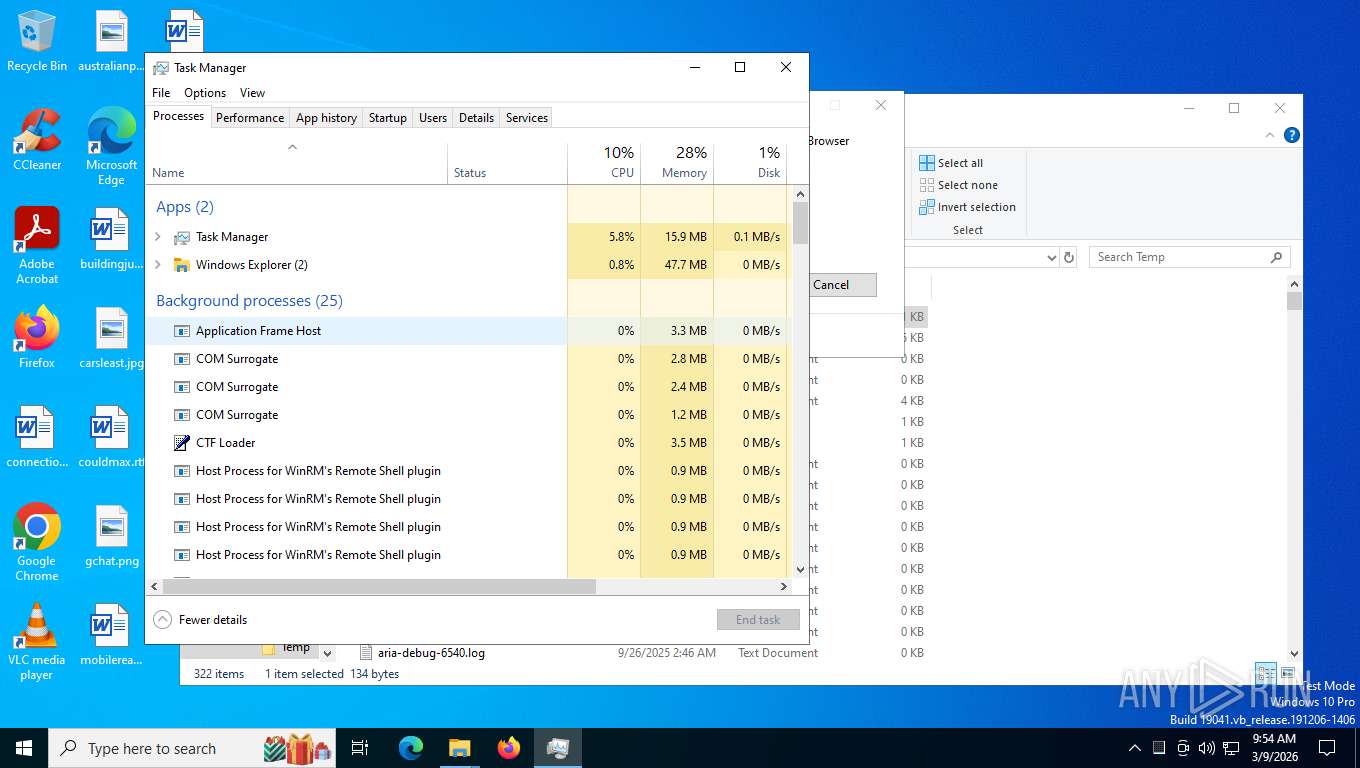
Task: Switch to the Performance tab
Action: (250, 118)
